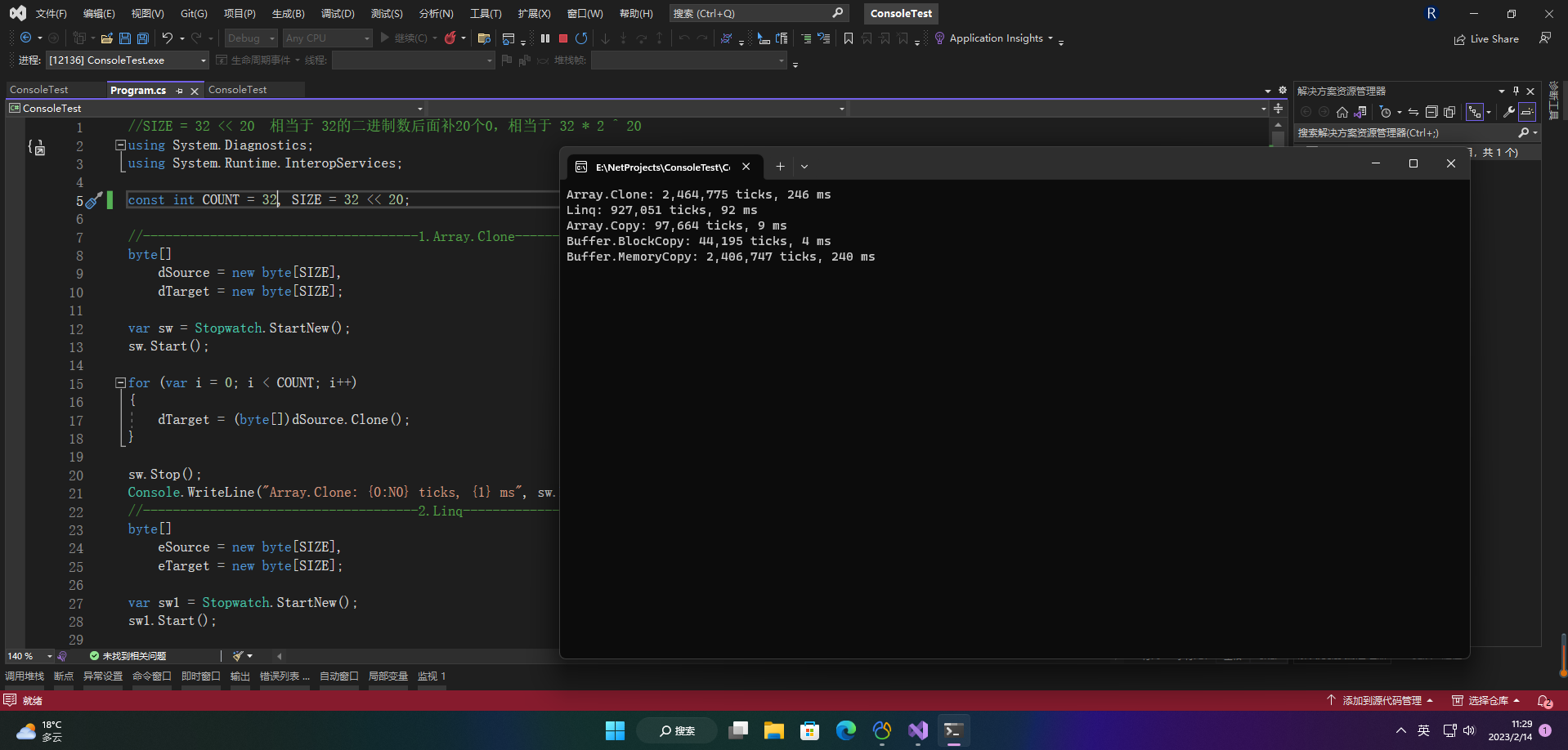The height and width of the screenshot is (750, 1568).
Task: Click the editor horizontal scroll left arrow
Action: [280, 656]
